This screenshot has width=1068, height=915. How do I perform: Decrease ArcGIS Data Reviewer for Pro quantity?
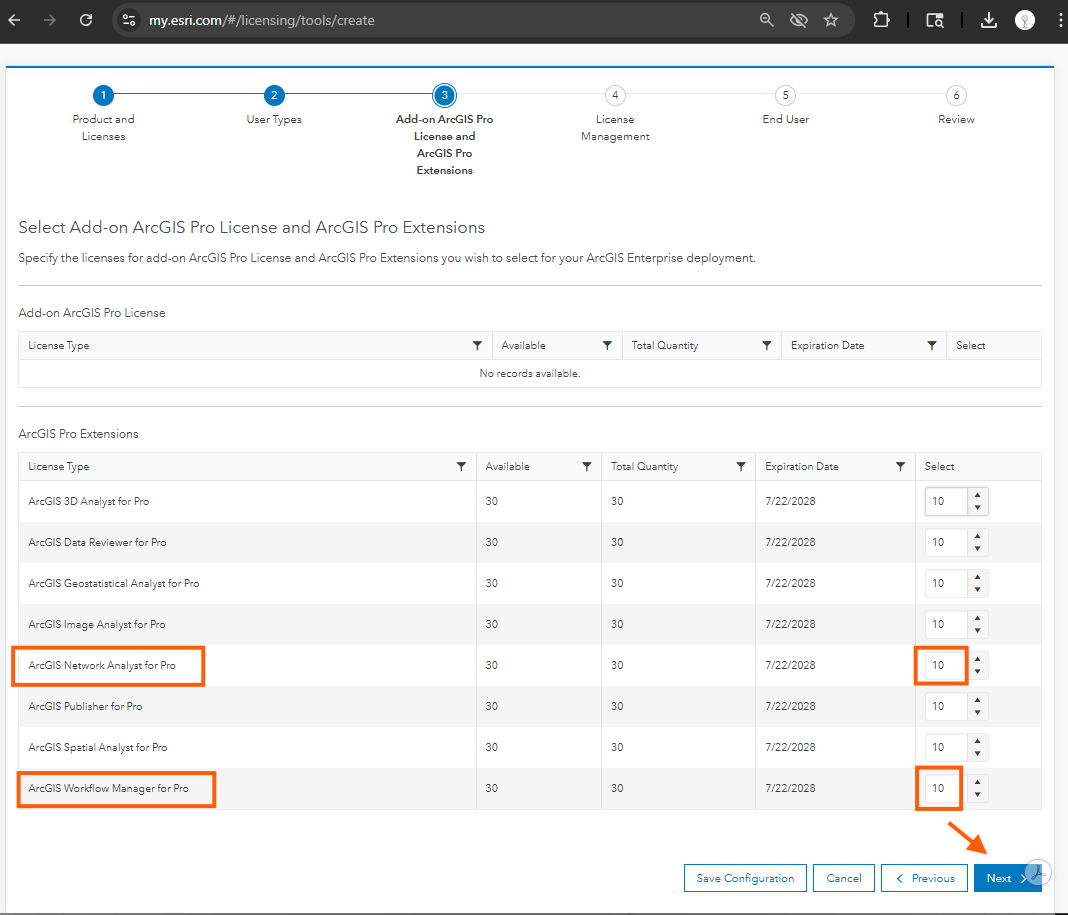point(977,549)
